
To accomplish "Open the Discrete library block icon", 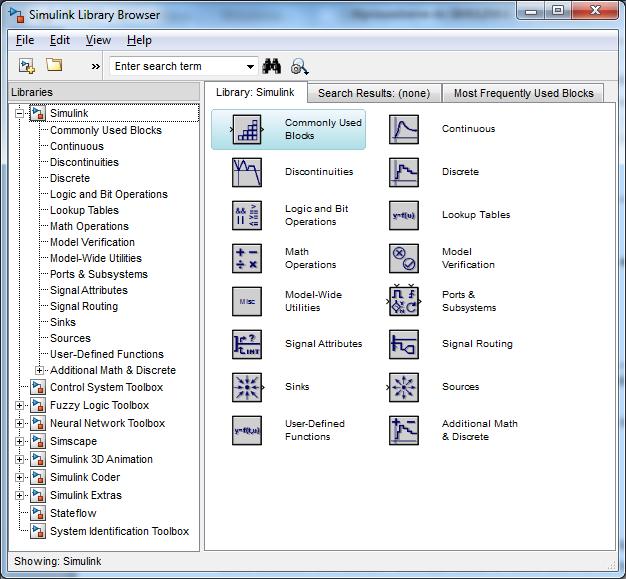I will coord(404,173).
